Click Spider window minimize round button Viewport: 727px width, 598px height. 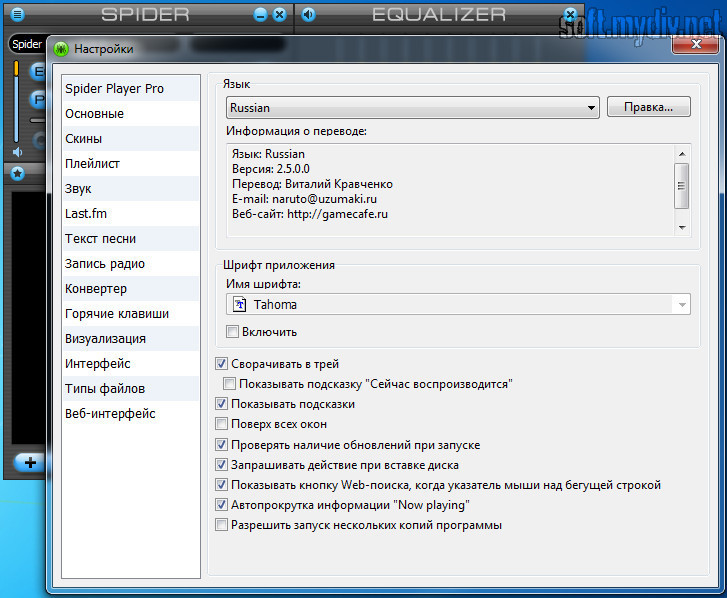(x=261, y=15)
